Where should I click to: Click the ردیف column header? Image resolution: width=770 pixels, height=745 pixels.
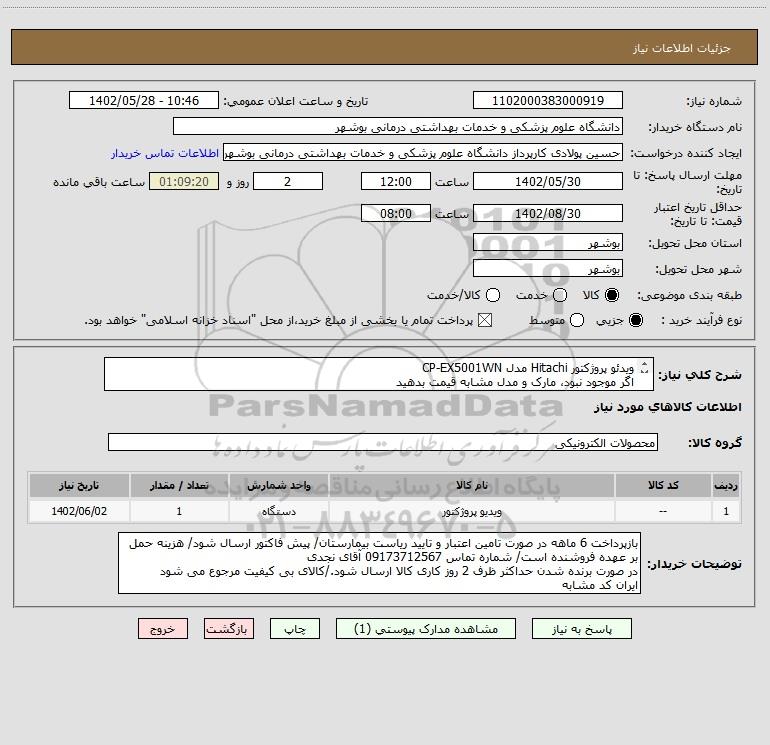pyautogui.click(x=726, y=485)
